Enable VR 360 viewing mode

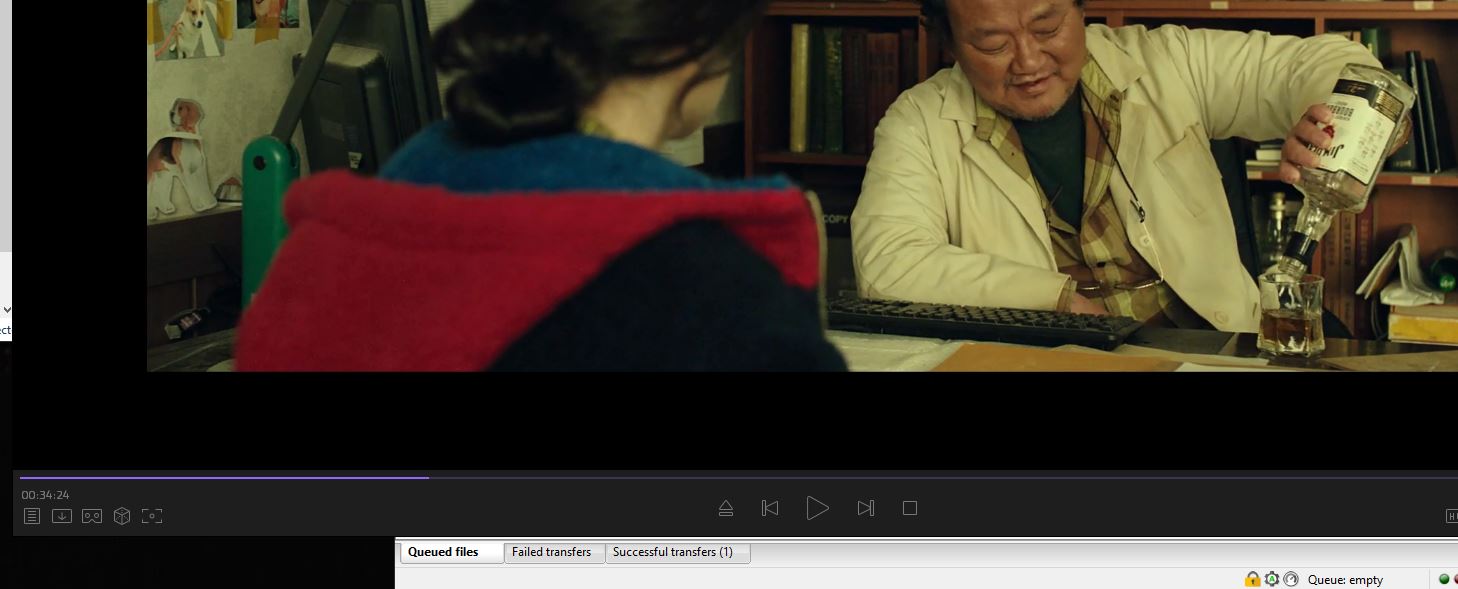(92, 516)
